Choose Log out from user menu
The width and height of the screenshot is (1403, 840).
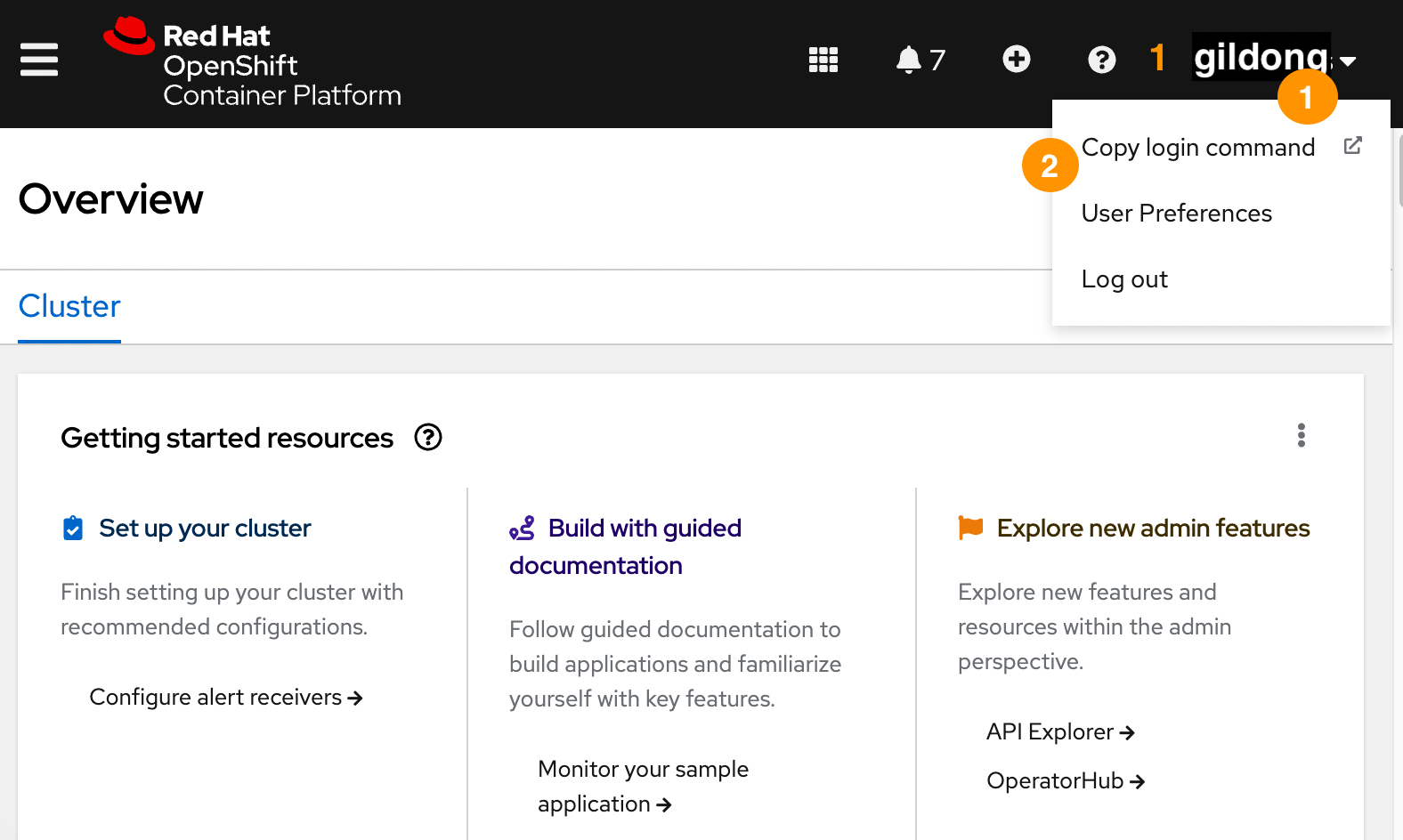(1124, 279)
